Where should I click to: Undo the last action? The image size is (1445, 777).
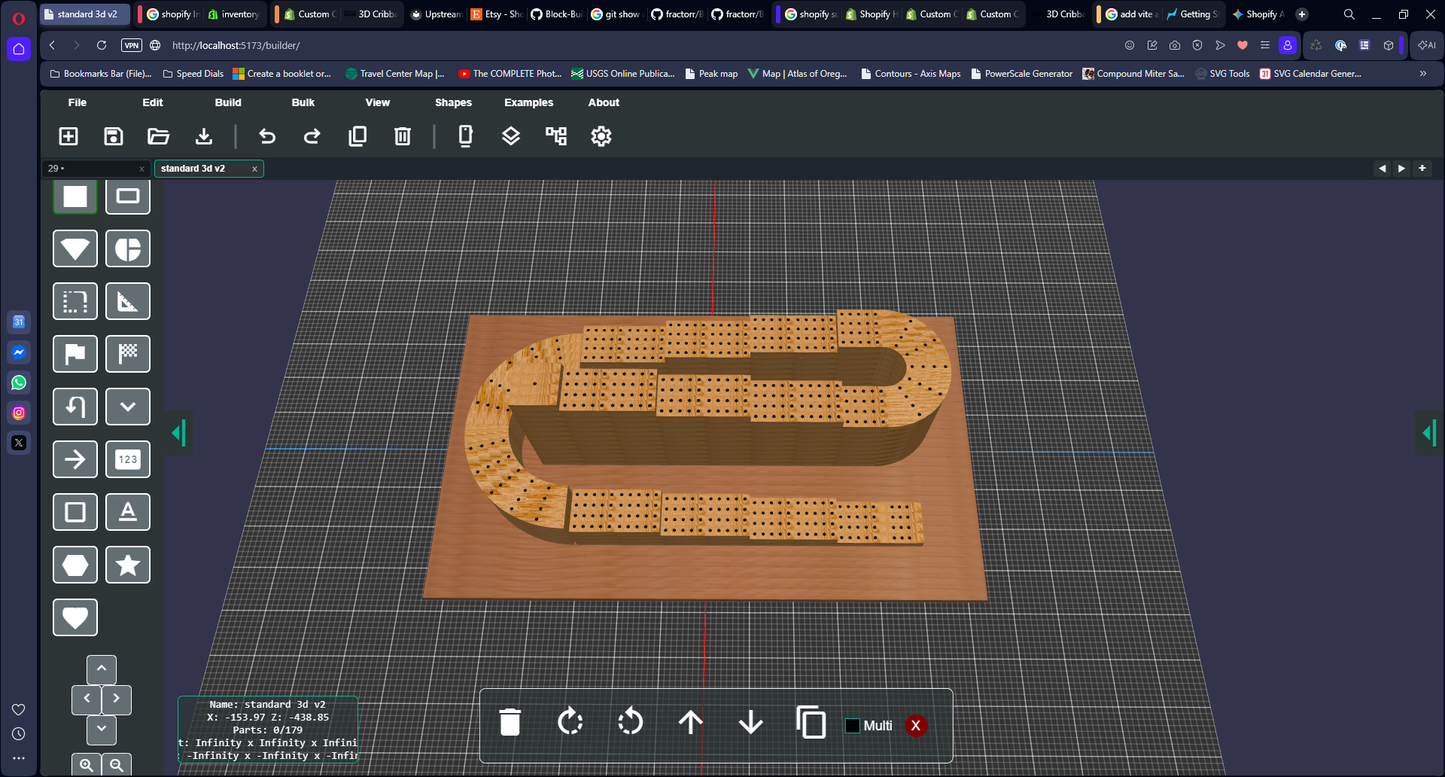pos(267,136)
